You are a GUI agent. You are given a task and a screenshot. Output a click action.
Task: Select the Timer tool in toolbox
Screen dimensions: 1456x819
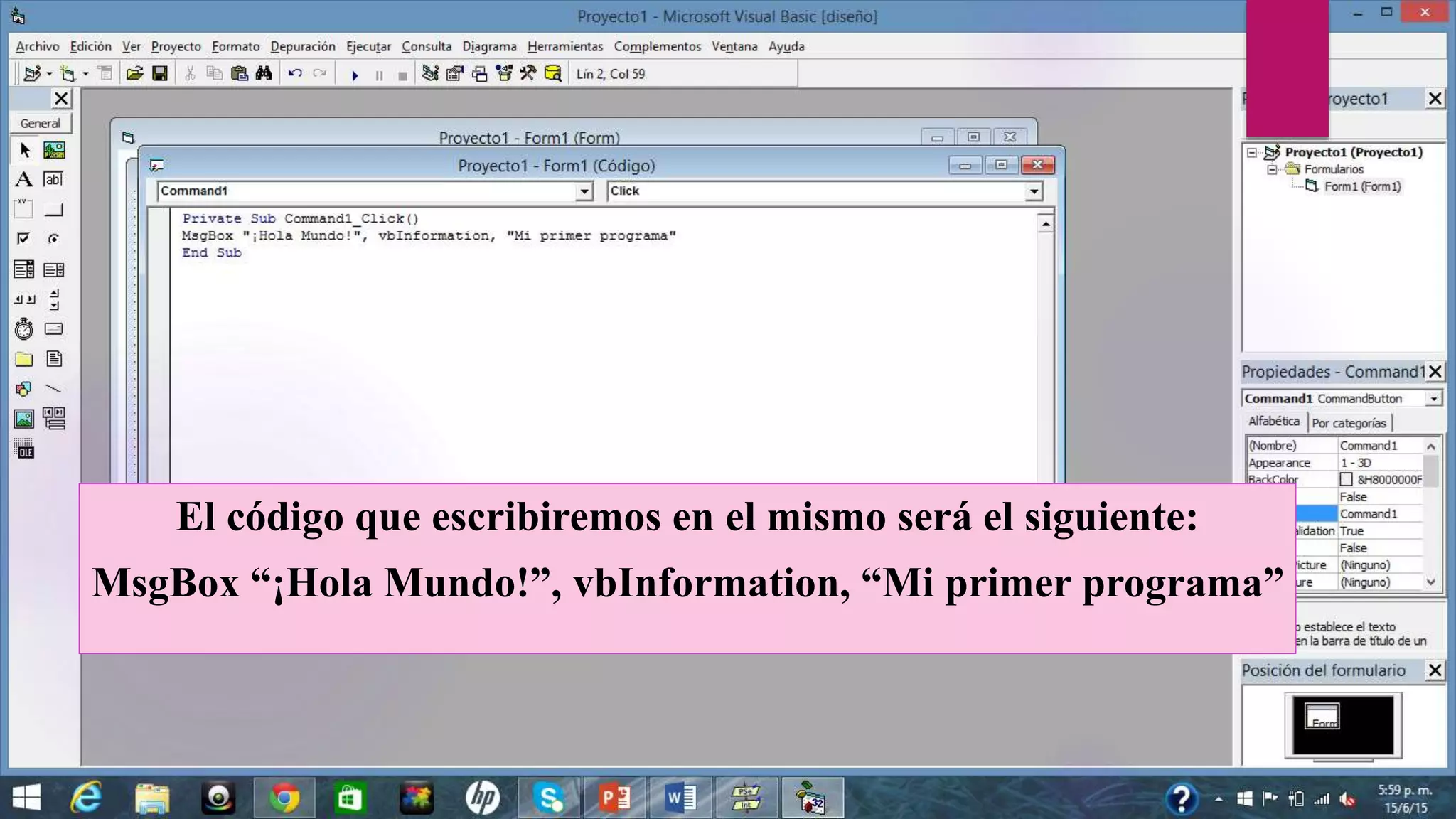(24, 329)
